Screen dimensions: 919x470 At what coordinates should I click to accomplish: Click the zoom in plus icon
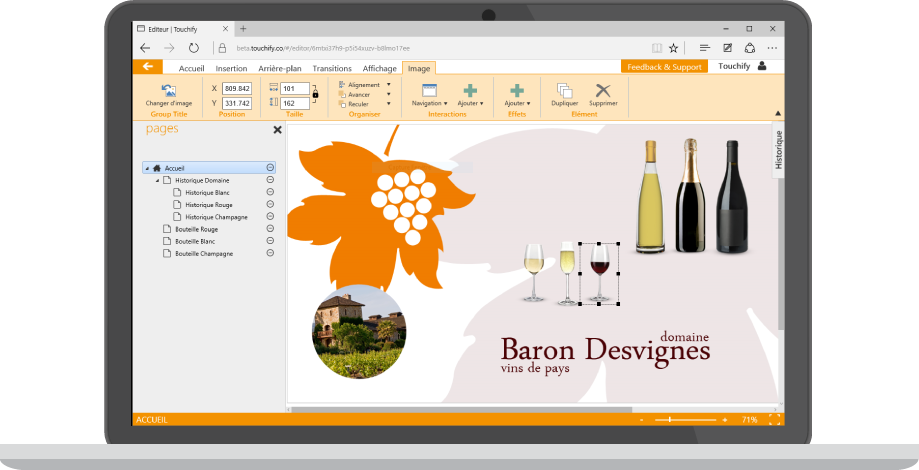point(725,420)
